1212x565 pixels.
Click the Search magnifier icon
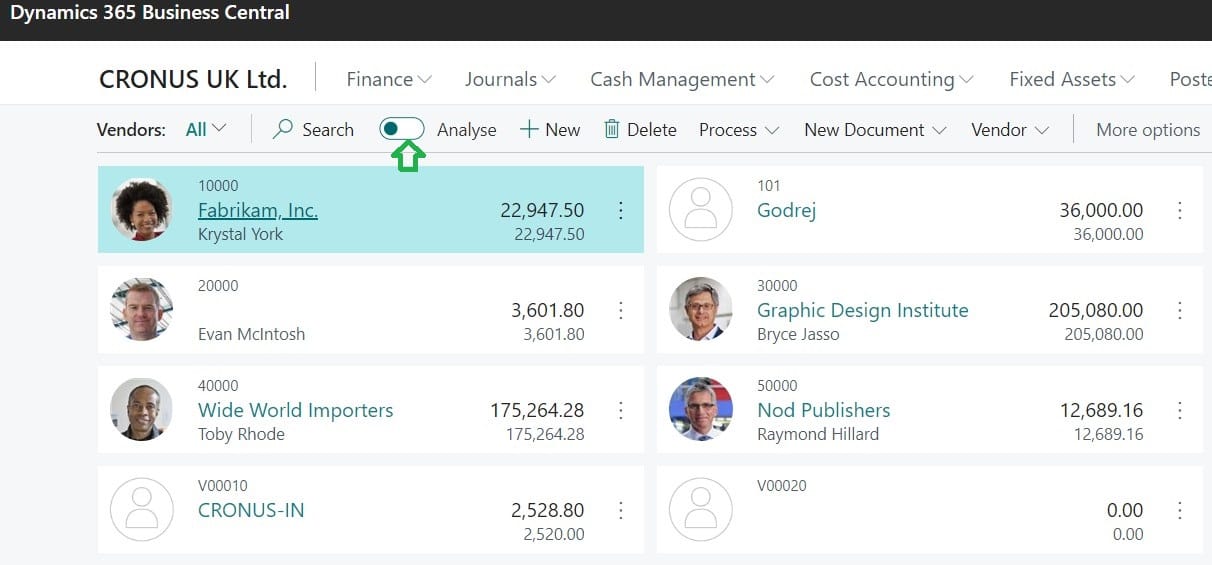(283, 129)
